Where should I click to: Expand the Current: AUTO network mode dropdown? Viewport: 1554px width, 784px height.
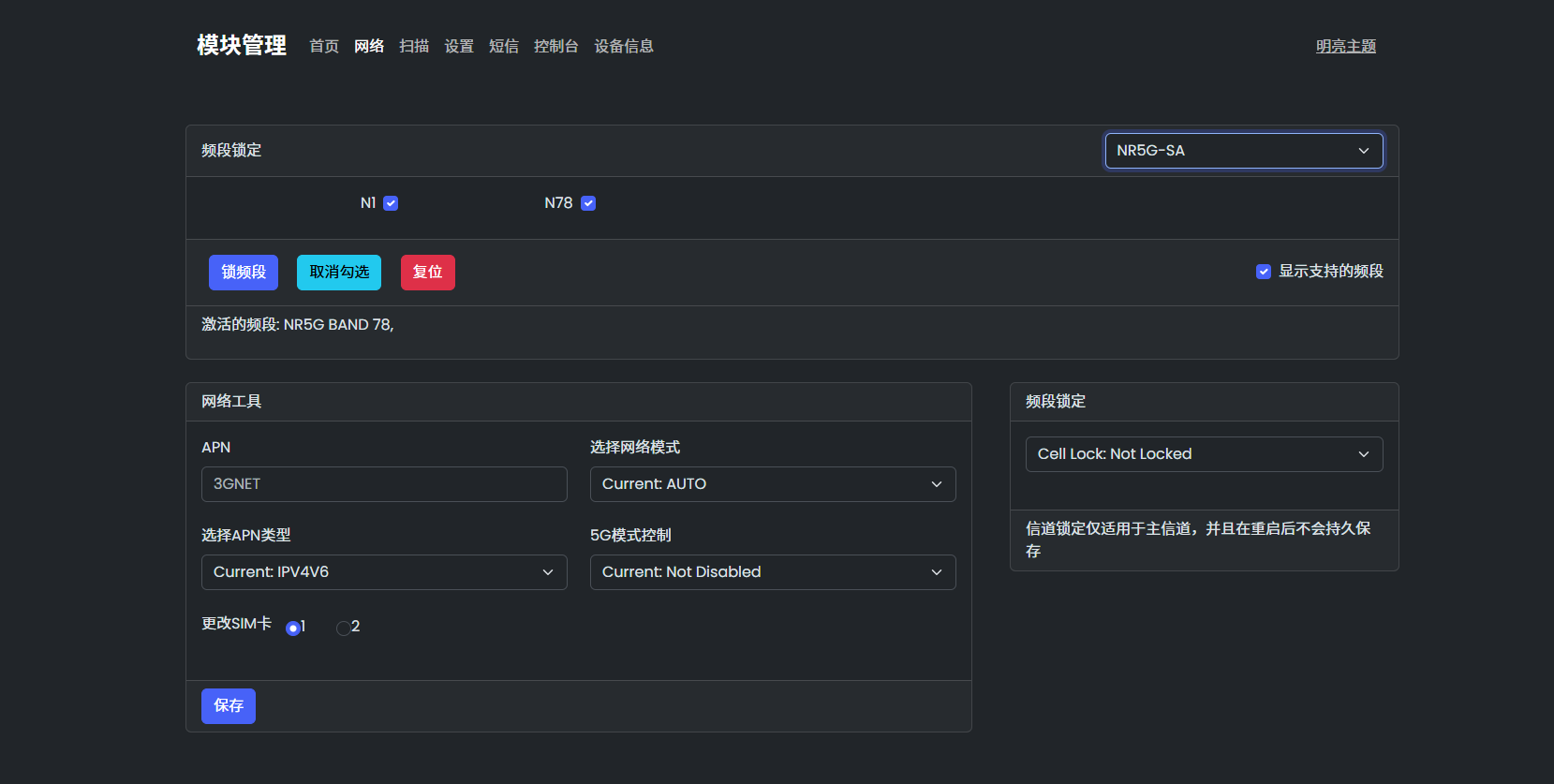pyautogui.click(x=772, y=484)
